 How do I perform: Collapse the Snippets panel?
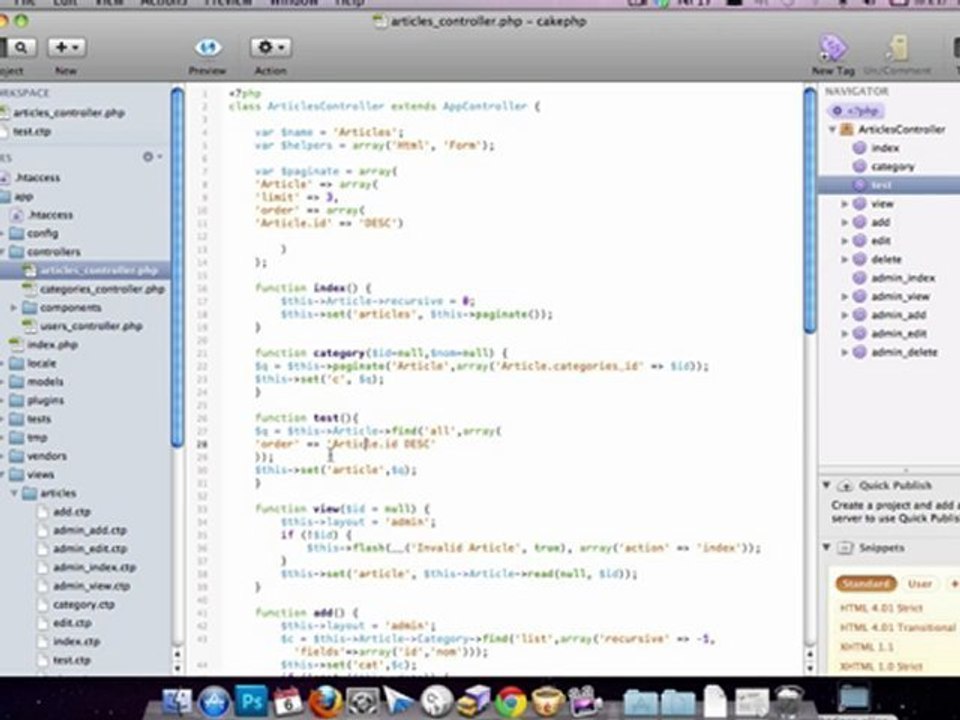pyautogui.click(x=826, y=547)
